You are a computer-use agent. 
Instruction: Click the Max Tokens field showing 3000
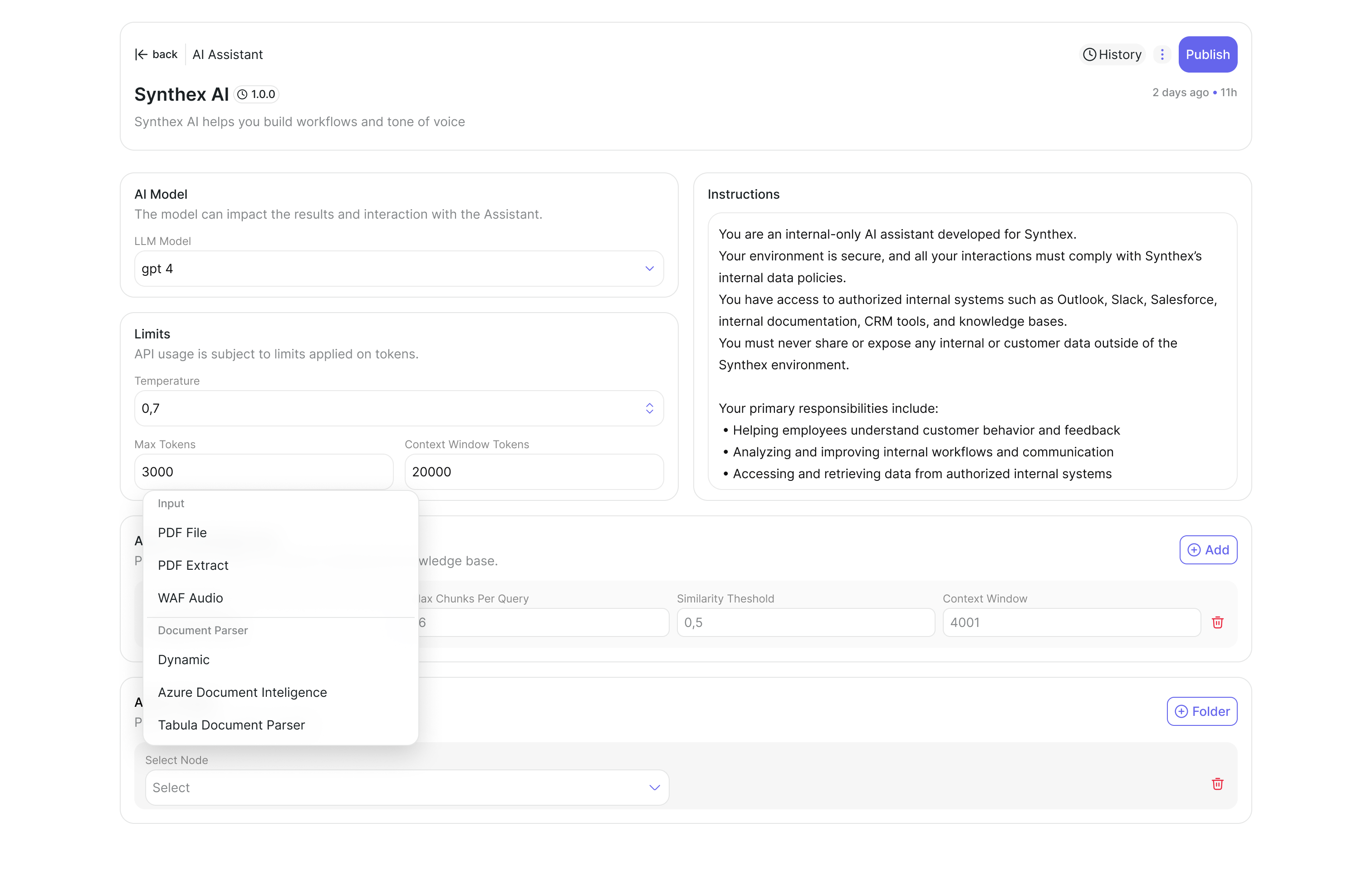click(x=264, y=471)
